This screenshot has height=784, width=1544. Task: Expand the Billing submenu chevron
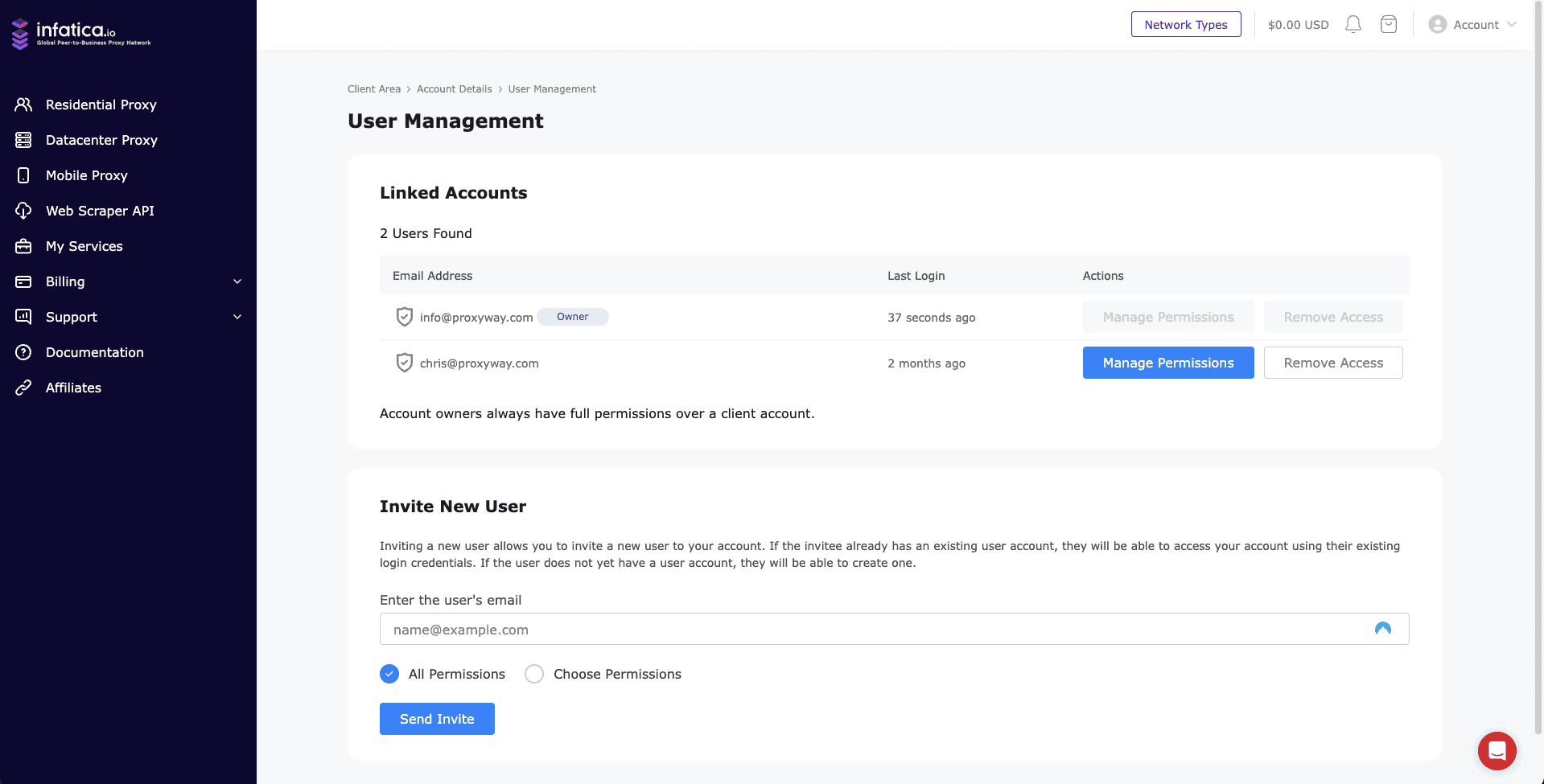(237, 281)
